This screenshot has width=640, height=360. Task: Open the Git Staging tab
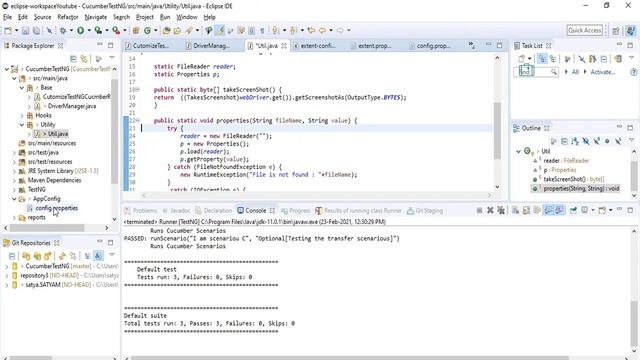click(425, 211)
